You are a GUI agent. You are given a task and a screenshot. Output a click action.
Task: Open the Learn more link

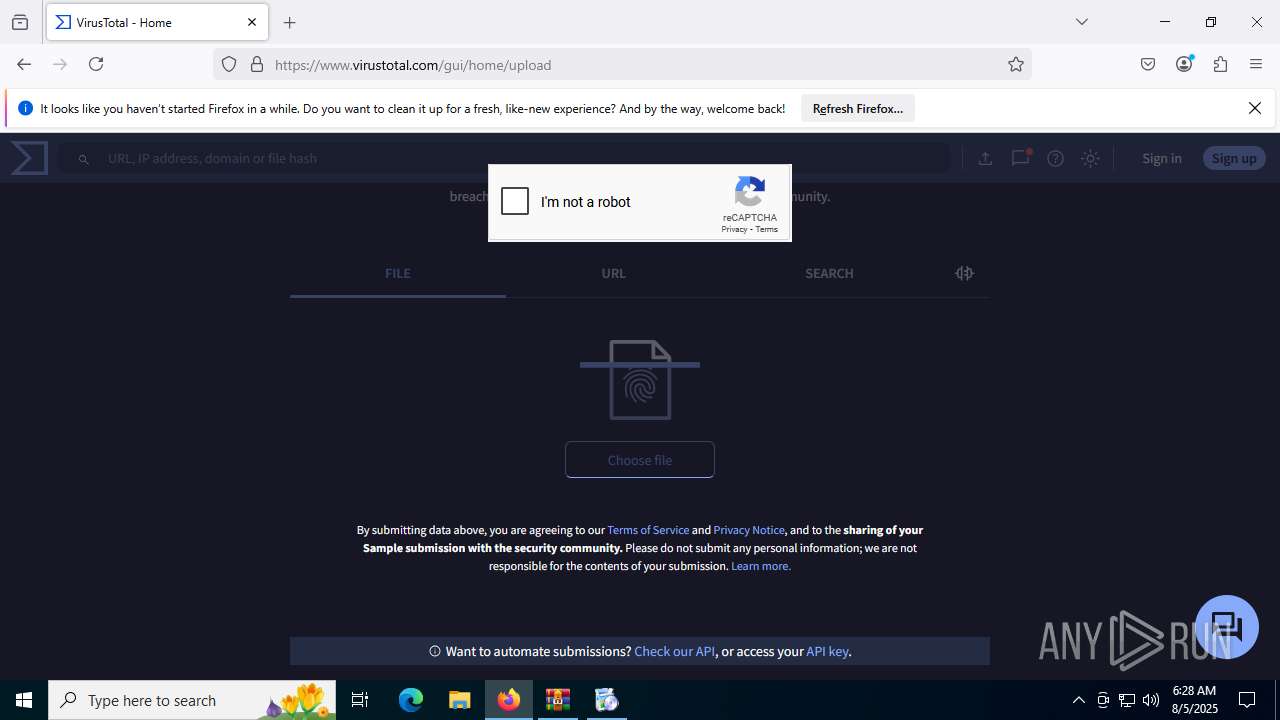coord(761,566)
